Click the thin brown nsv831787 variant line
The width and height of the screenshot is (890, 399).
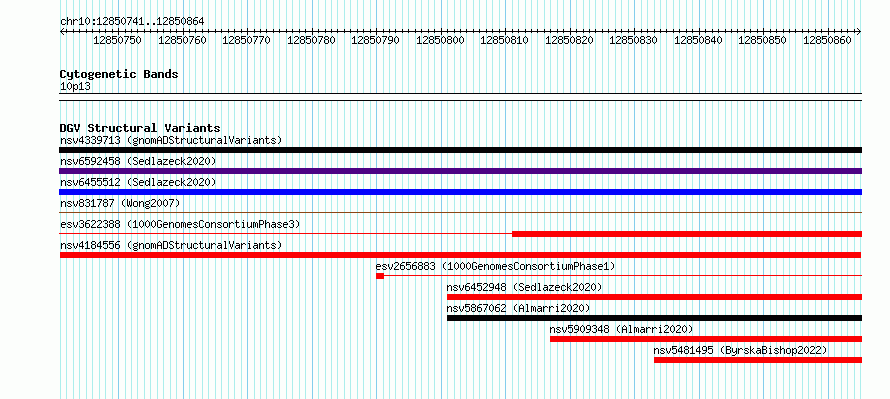(x=461, y=213)
